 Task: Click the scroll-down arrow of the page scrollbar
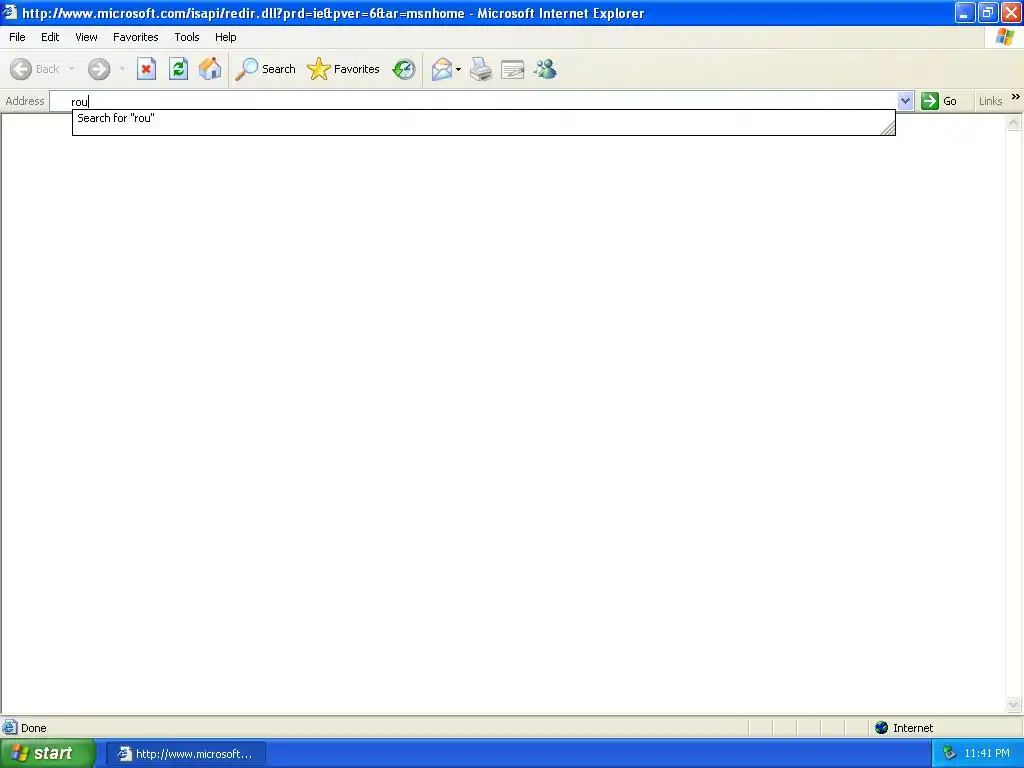(x=1014, y=704)
